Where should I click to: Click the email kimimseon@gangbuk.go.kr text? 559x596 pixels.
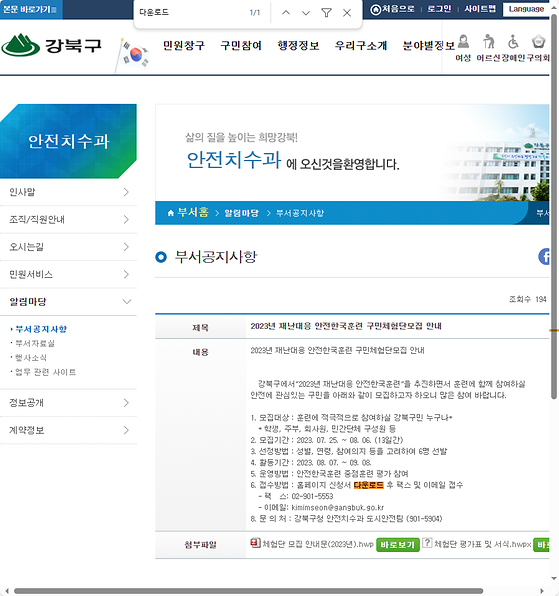(337, 507)
